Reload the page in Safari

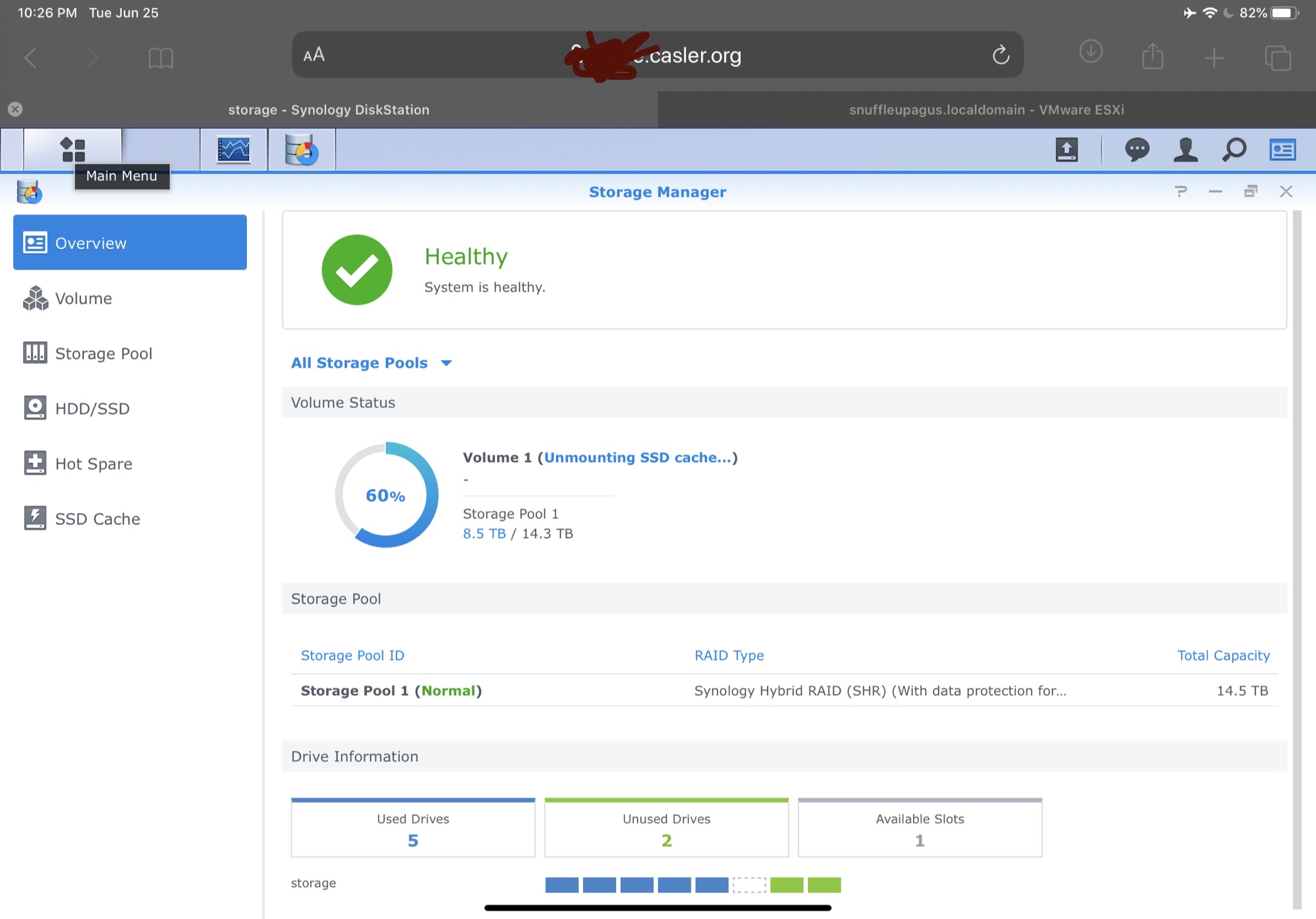tap(1001, 55)
